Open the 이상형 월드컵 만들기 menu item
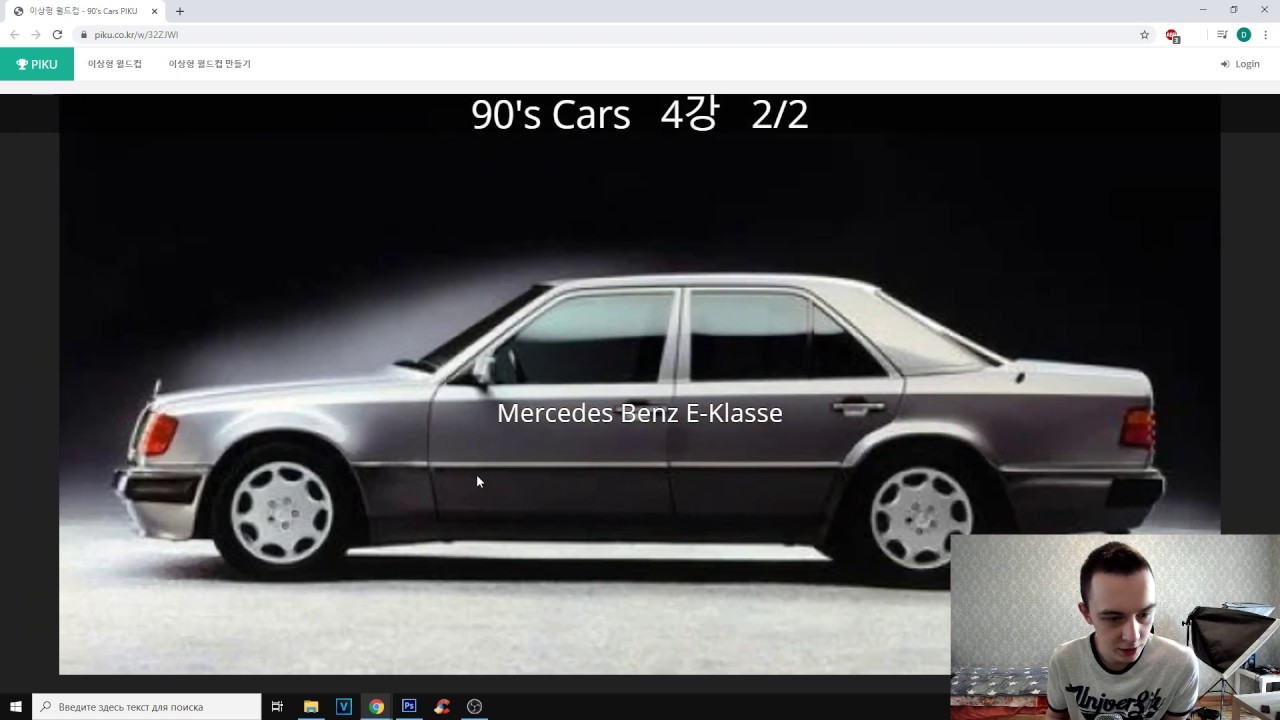Image resolution: width=1280 pixels, height=720 pixels. 210,64
